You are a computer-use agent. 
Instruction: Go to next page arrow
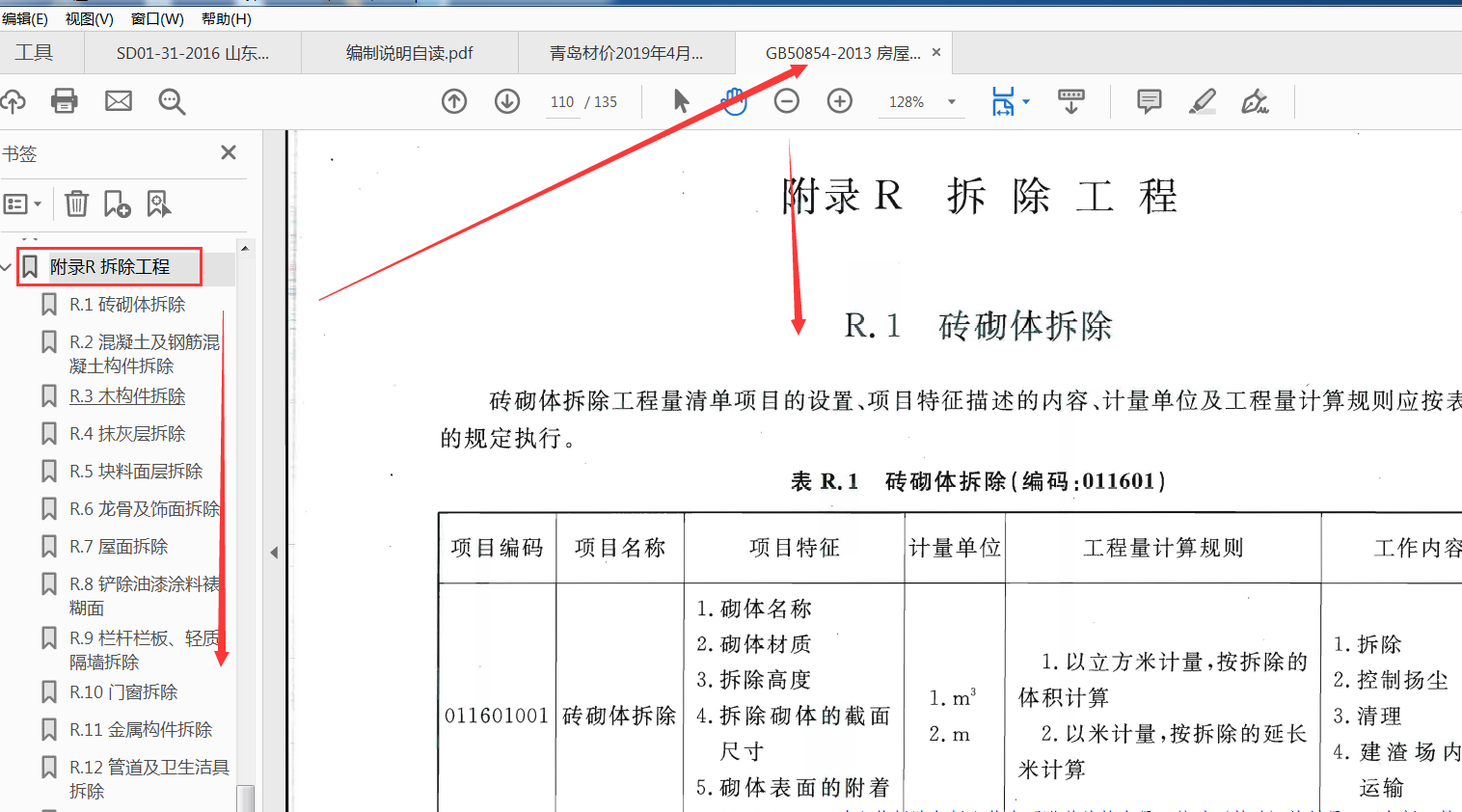[x=507, y=101]
